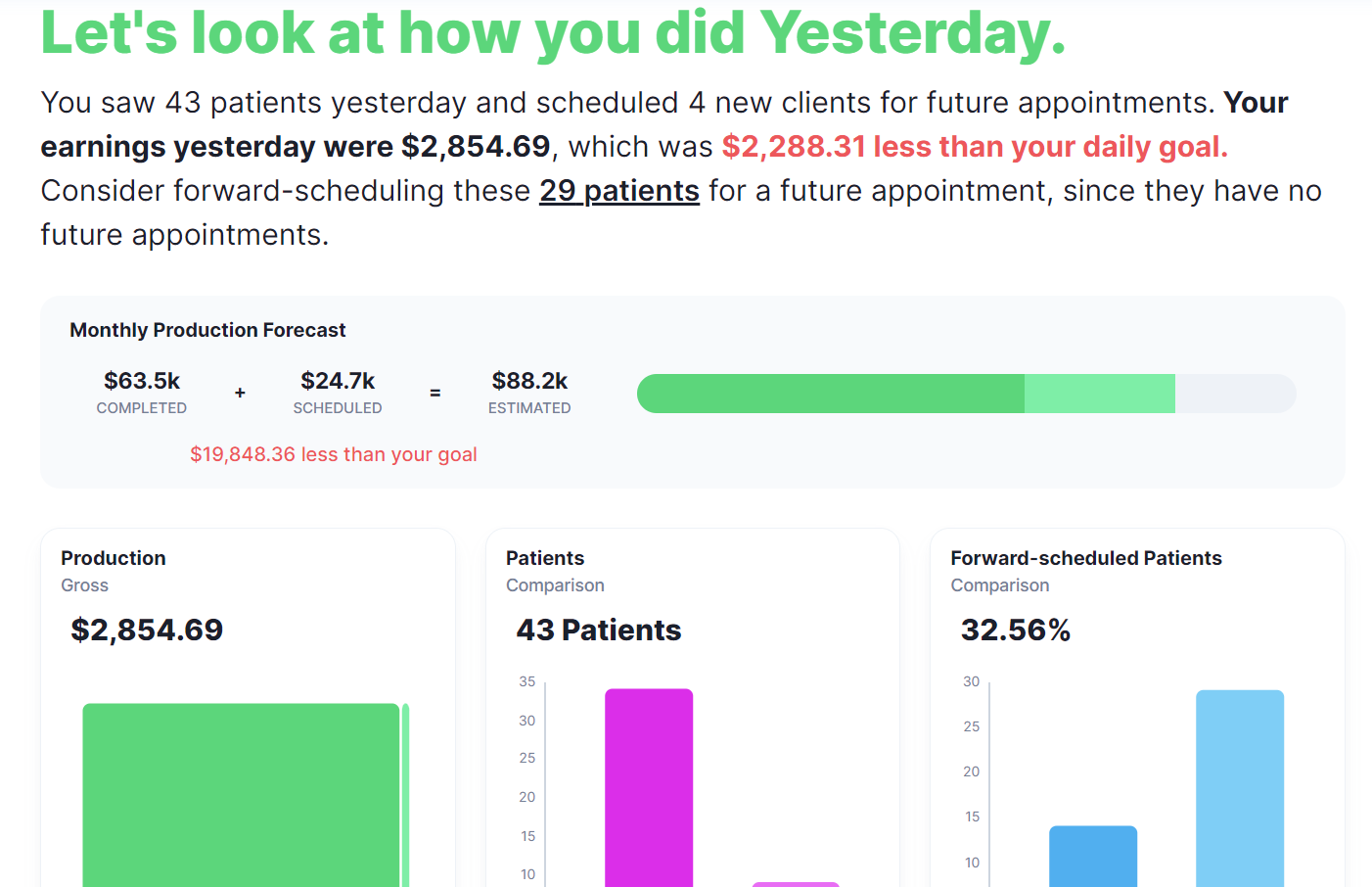
Task: Click the green Production gross bar
Action: (240, 793)
